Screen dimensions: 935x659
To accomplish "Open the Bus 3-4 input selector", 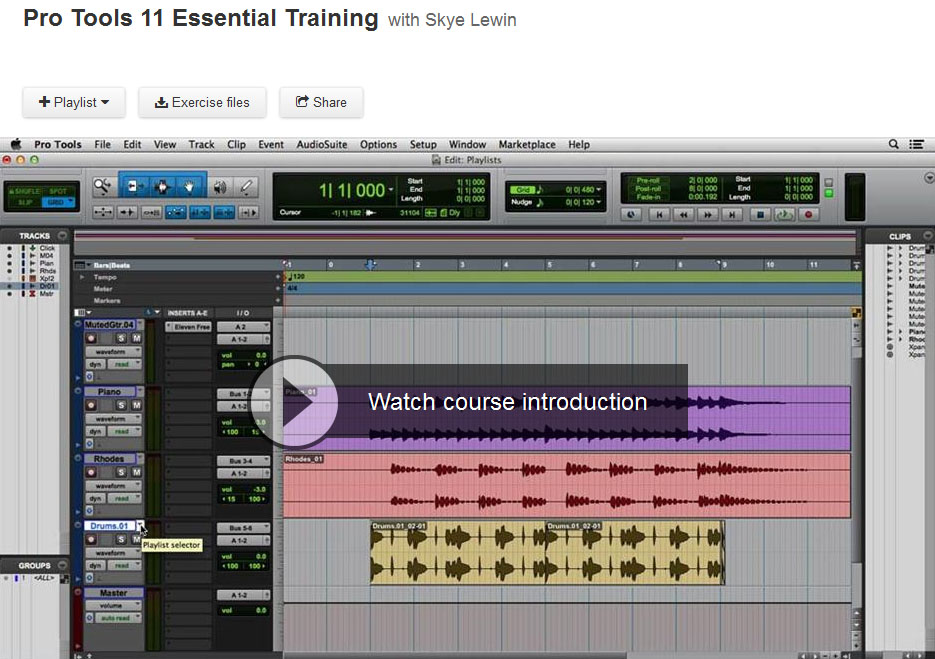I will (243, 461).
